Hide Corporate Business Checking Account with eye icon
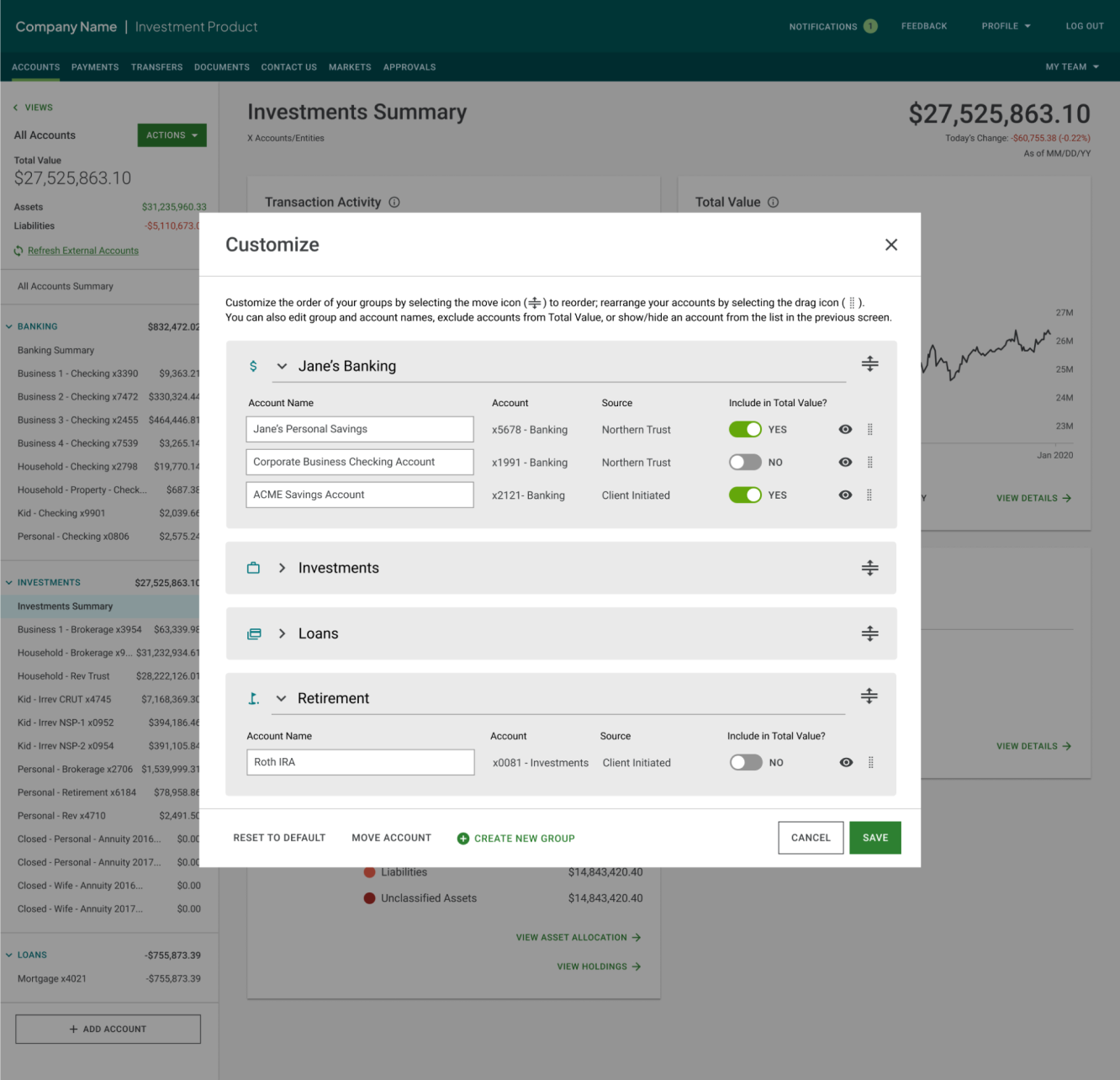The width and height of the screenshot is (1120, 1080). point(845,463)
